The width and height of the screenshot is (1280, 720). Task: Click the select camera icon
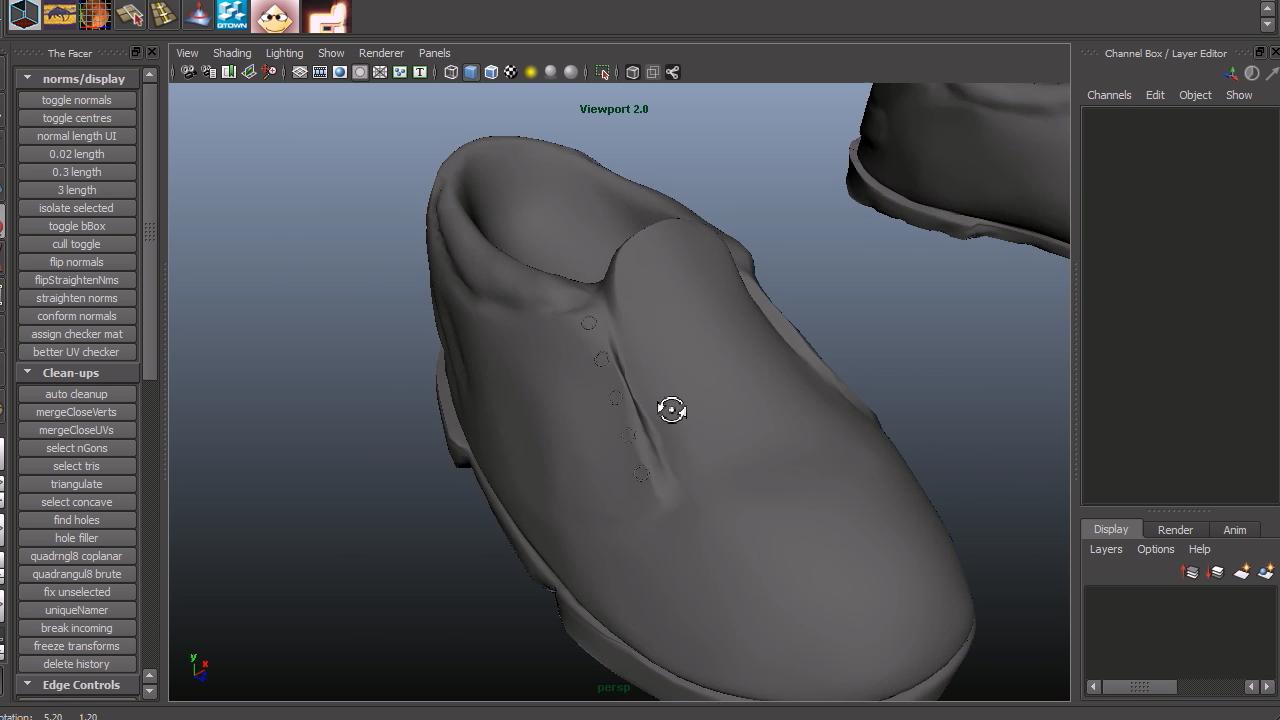[188, 72]
